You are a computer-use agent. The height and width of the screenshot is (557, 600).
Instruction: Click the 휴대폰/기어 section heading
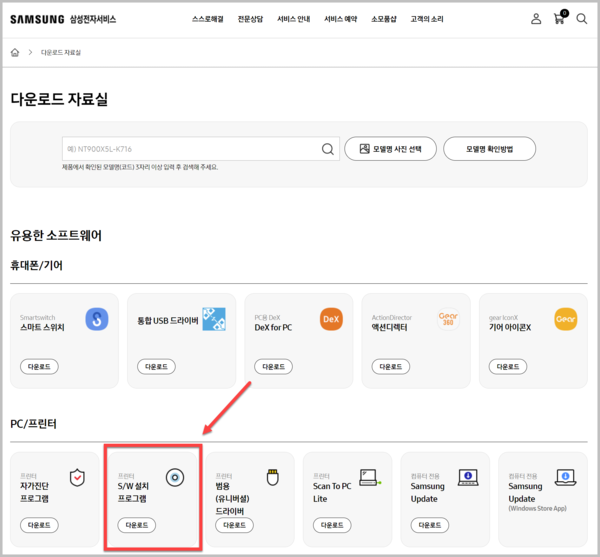(x=36, y=265)
